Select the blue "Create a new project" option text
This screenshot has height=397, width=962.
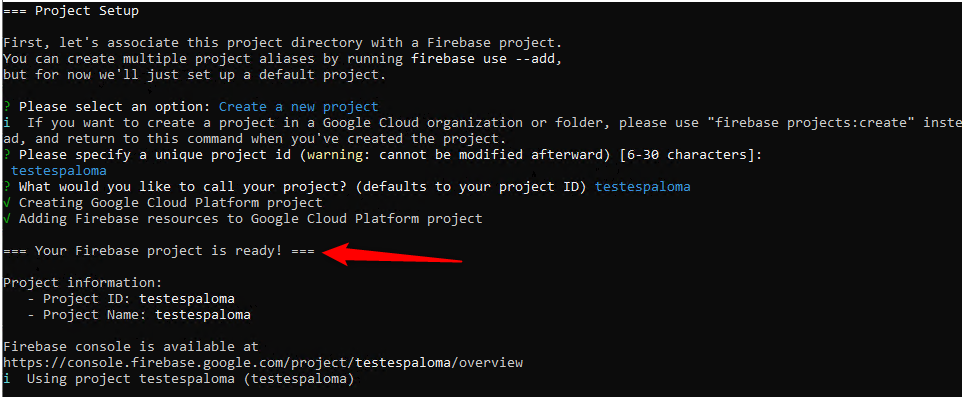point(299,107)
